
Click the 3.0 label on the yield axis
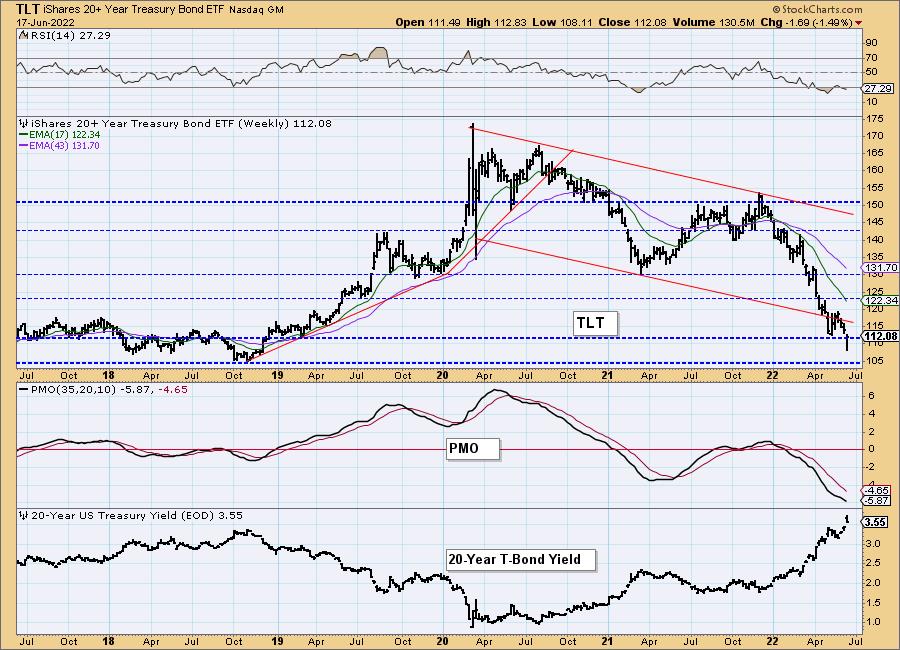(873, 543)
